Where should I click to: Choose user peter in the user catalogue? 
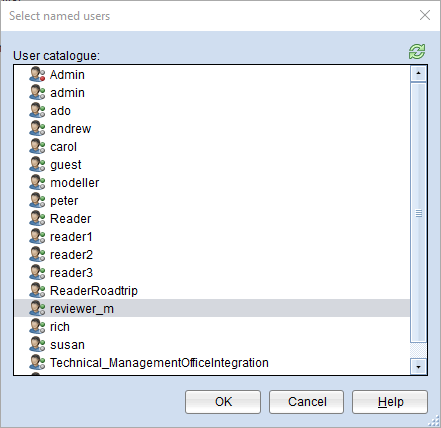click(x=212, y=201)
